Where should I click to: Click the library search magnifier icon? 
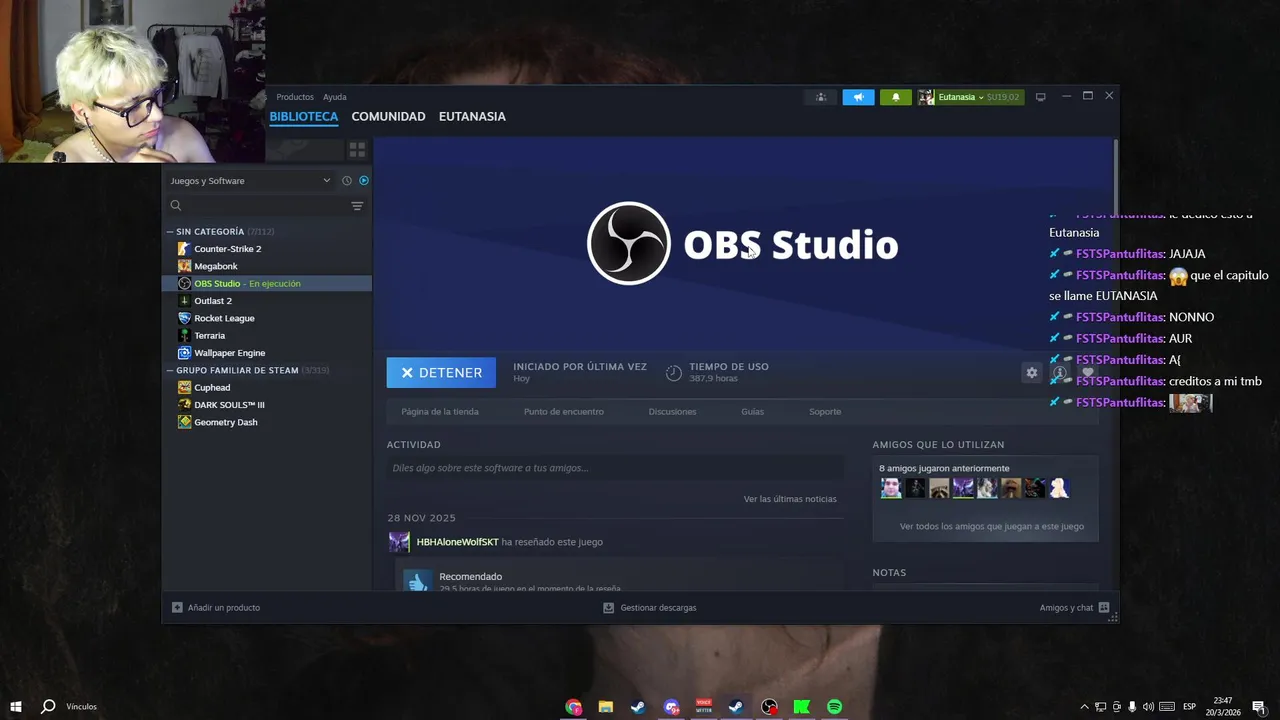[x=176, y=206]
